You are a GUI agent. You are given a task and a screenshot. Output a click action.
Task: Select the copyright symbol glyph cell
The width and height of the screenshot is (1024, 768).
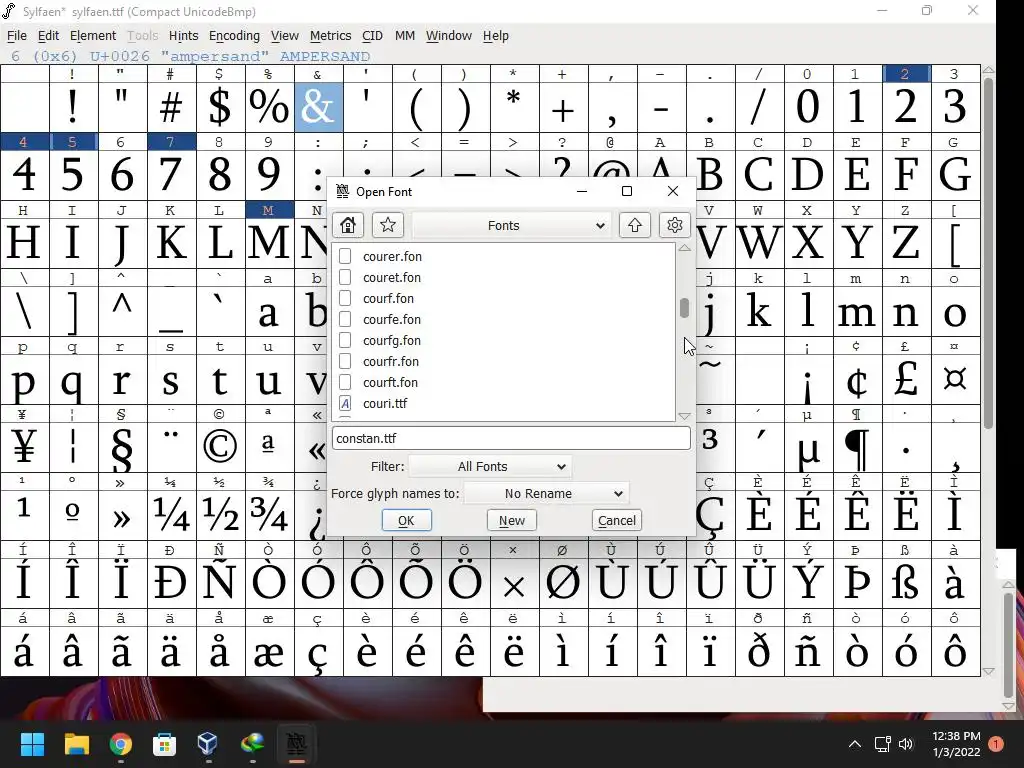[220, 446]
